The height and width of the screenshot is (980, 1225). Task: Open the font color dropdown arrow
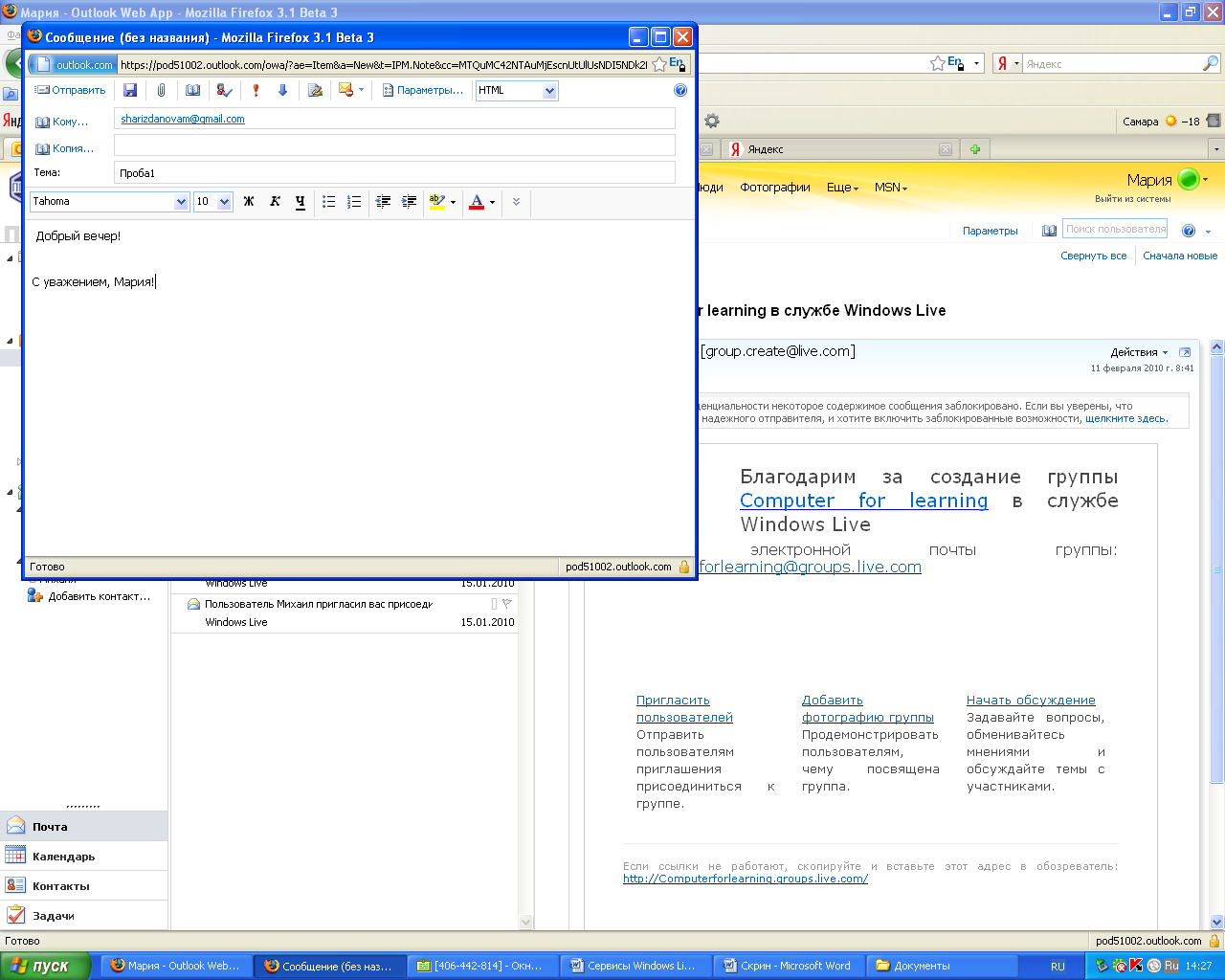492,202
